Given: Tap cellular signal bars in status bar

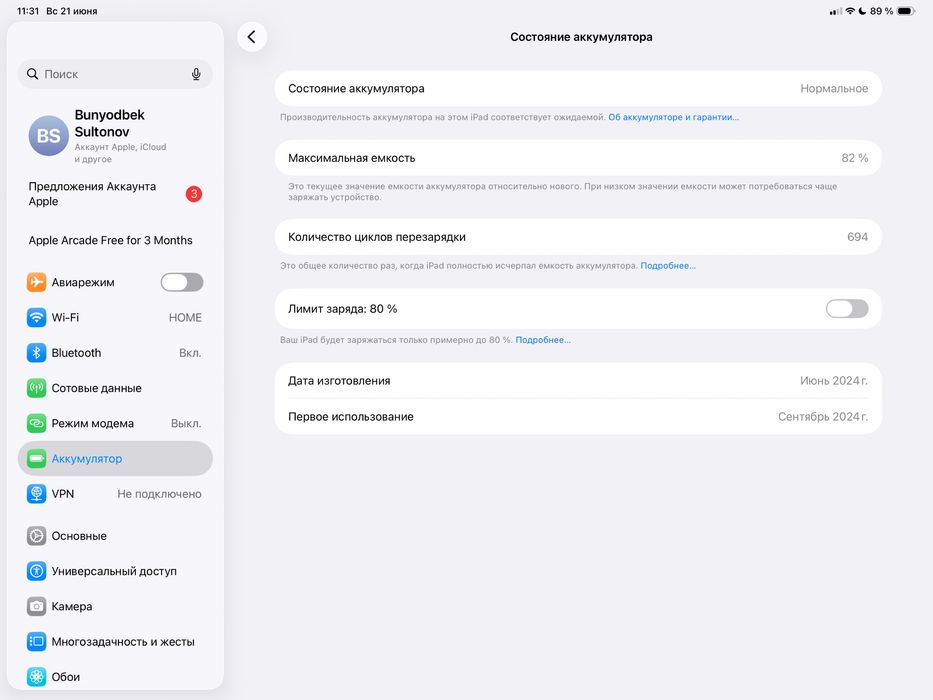Looking at the screenshot, I should 836,11.
